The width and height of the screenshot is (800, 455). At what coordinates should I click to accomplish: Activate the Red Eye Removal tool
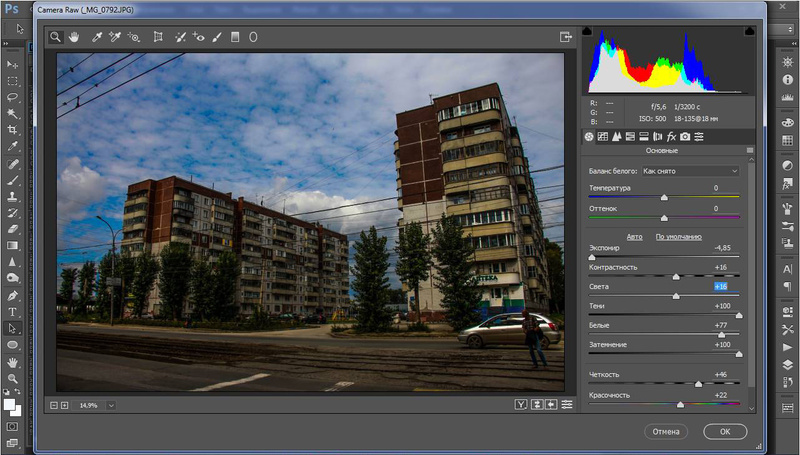coord(198,37)
